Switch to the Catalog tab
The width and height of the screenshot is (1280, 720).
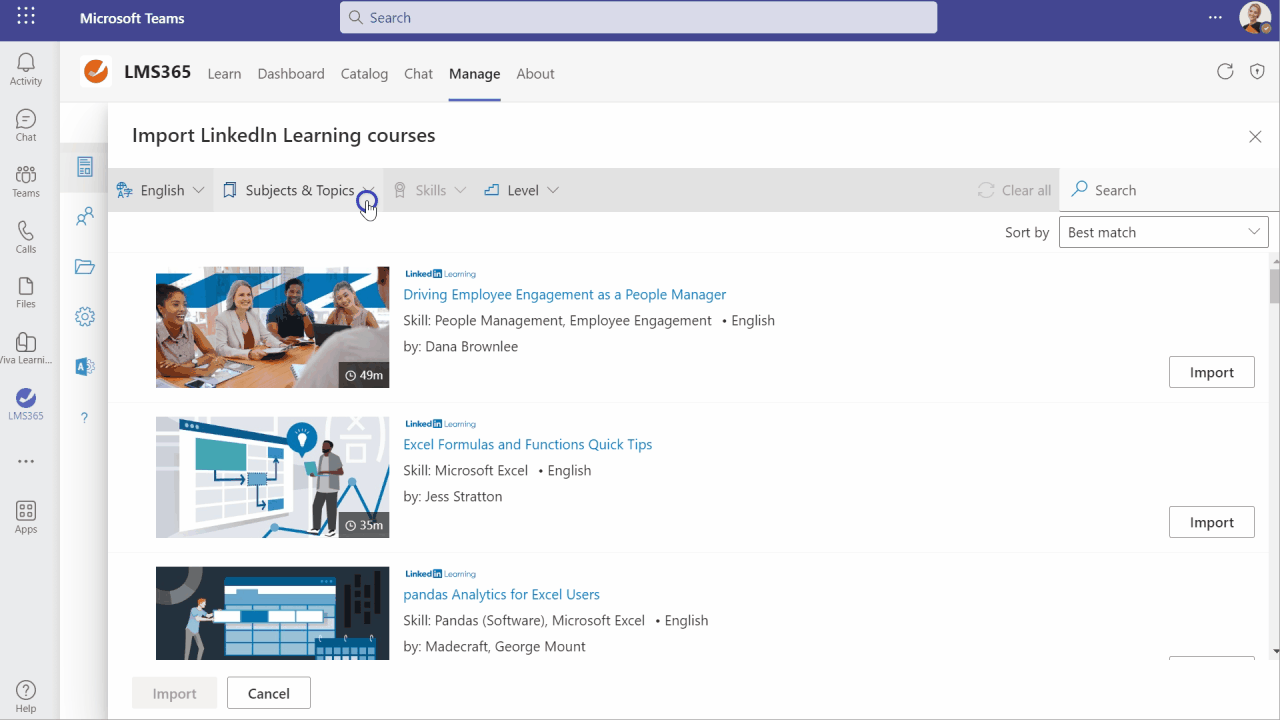(x=364, y=74)
